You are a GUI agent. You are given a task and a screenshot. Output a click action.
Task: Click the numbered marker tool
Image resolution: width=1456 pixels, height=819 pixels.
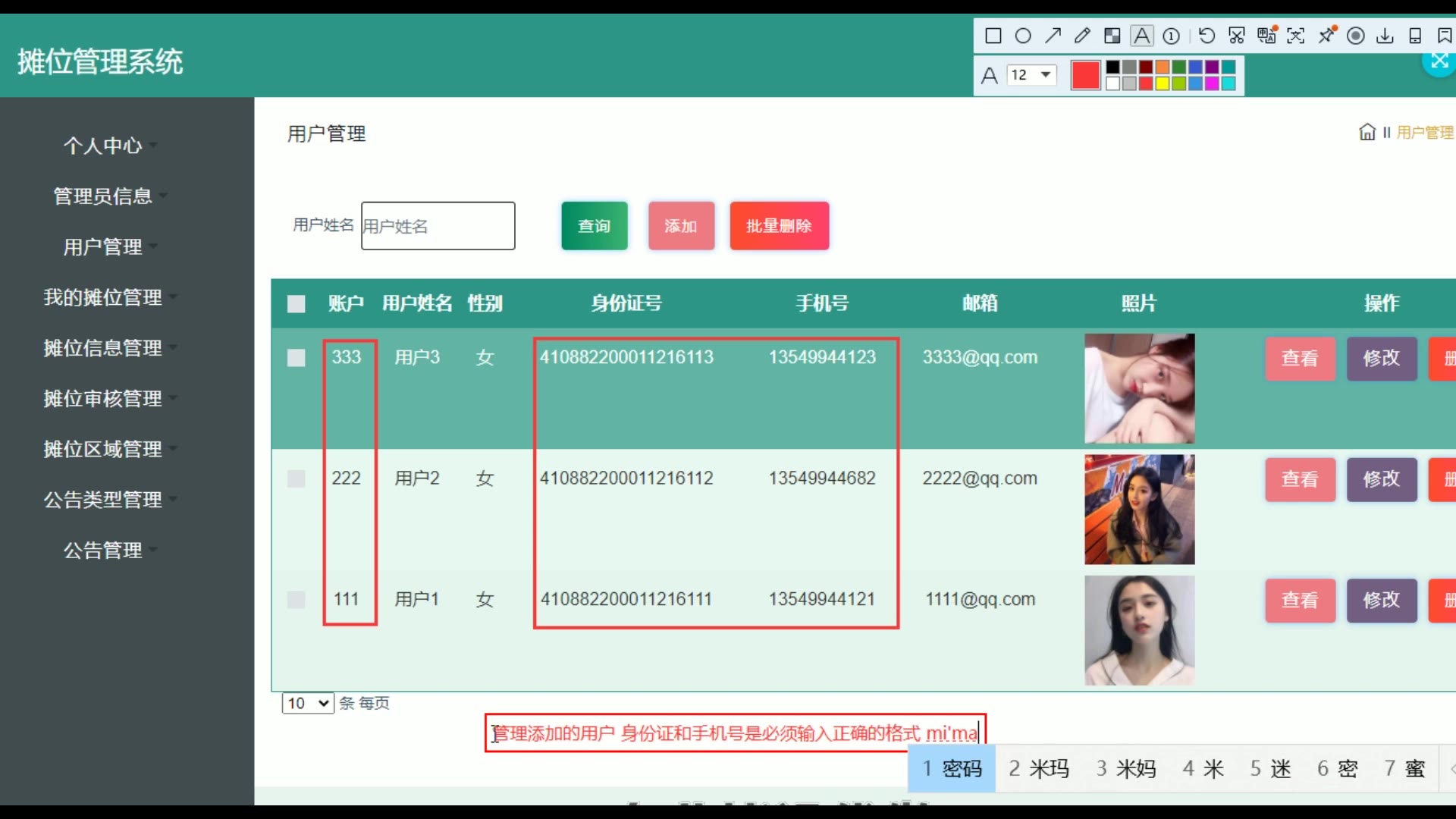tap(1171, 36)
